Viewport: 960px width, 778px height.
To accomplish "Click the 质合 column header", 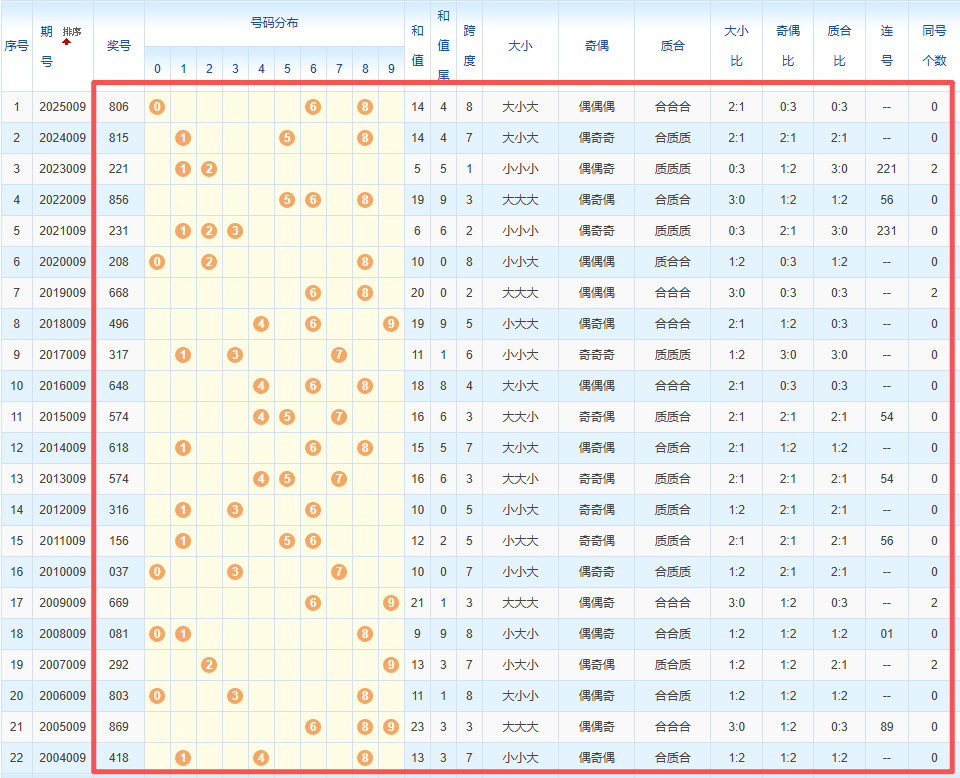I will click(672, 46).
